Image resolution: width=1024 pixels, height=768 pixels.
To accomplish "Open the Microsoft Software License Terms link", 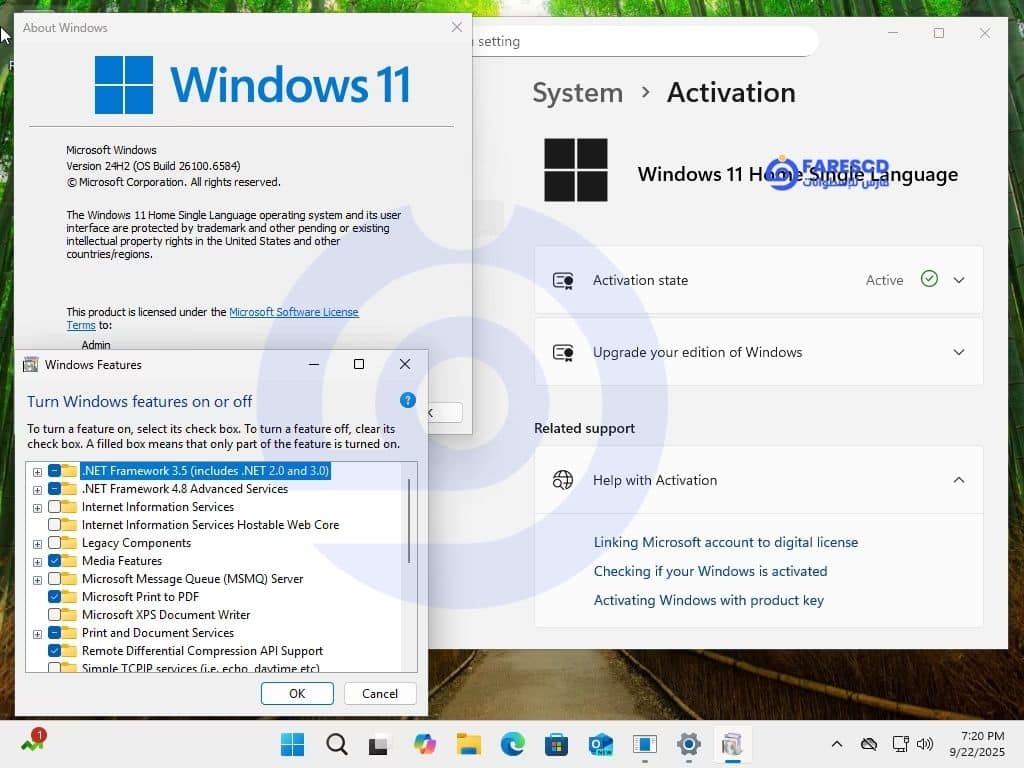I will tap(293, 312).
